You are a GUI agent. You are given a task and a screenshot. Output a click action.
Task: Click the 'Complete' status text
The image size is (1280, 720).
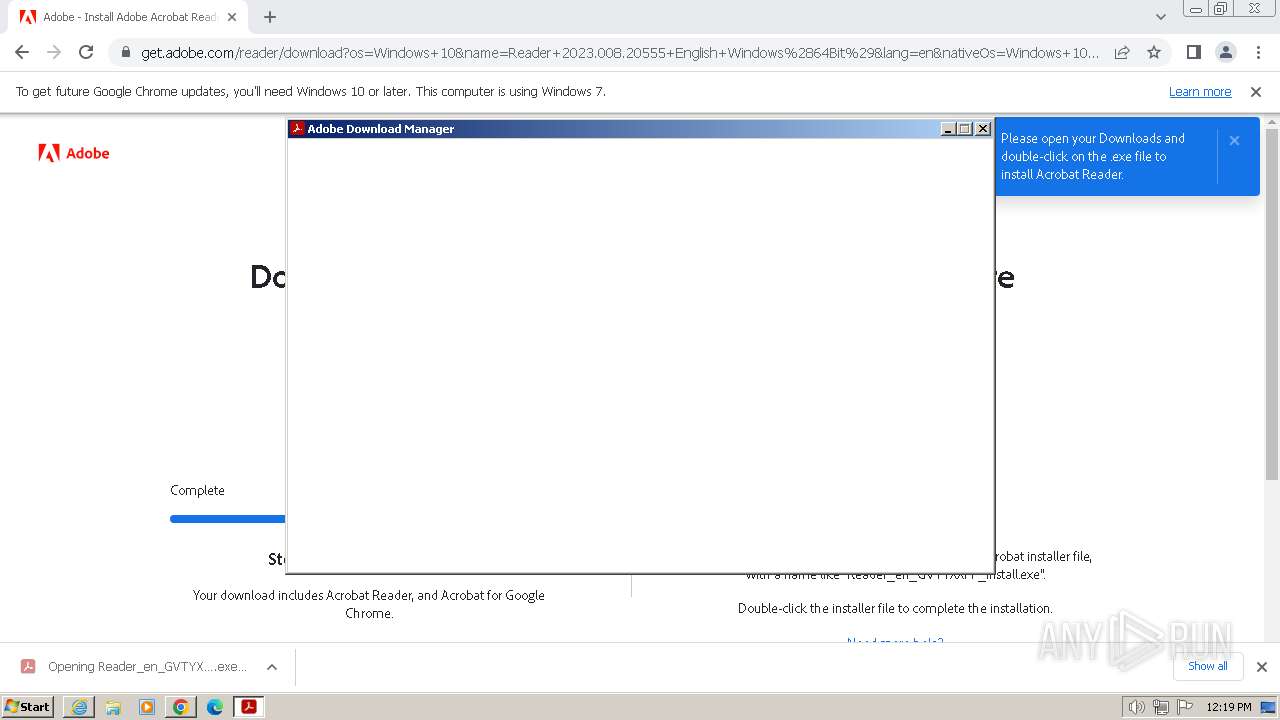tap(197, 490)
